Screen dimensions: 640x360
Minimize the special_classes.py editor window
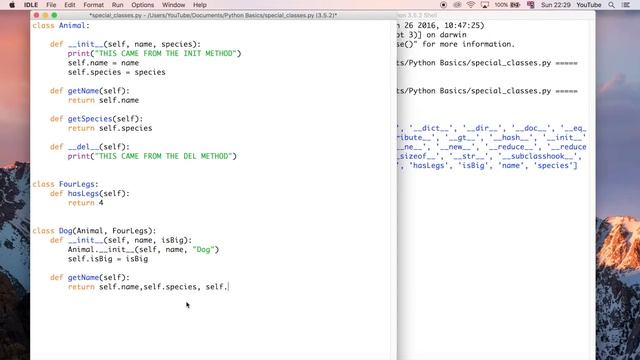coord(45,15)
